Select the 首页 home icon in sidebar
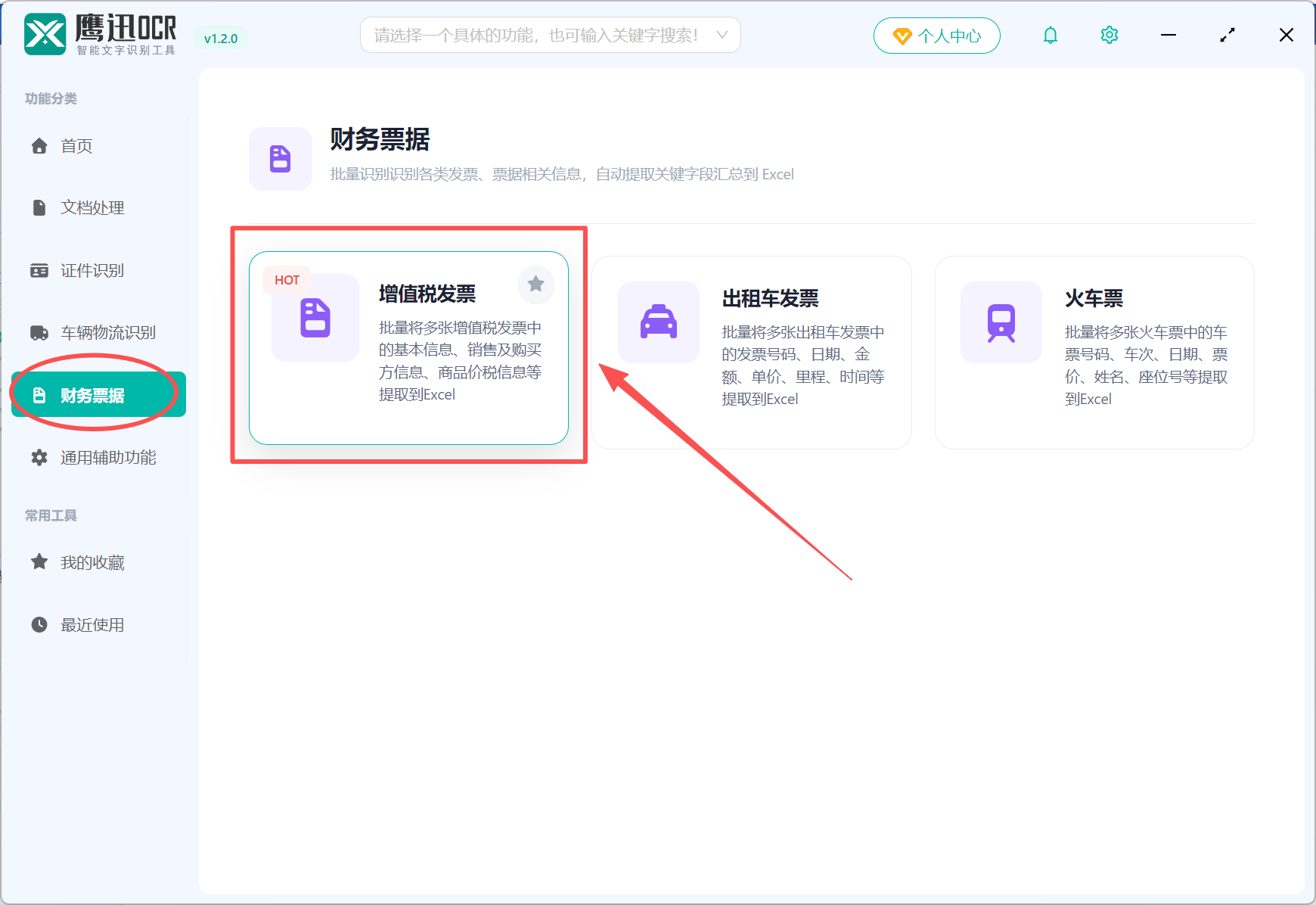 pyautogui.click(x=39, y=145)
